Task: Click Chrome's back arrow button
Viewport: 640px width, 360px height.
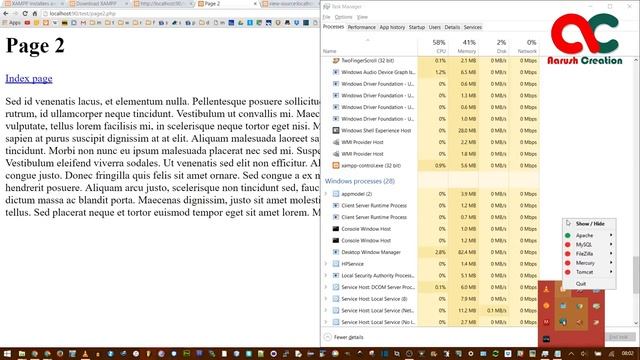Action: tap(5, 13)
